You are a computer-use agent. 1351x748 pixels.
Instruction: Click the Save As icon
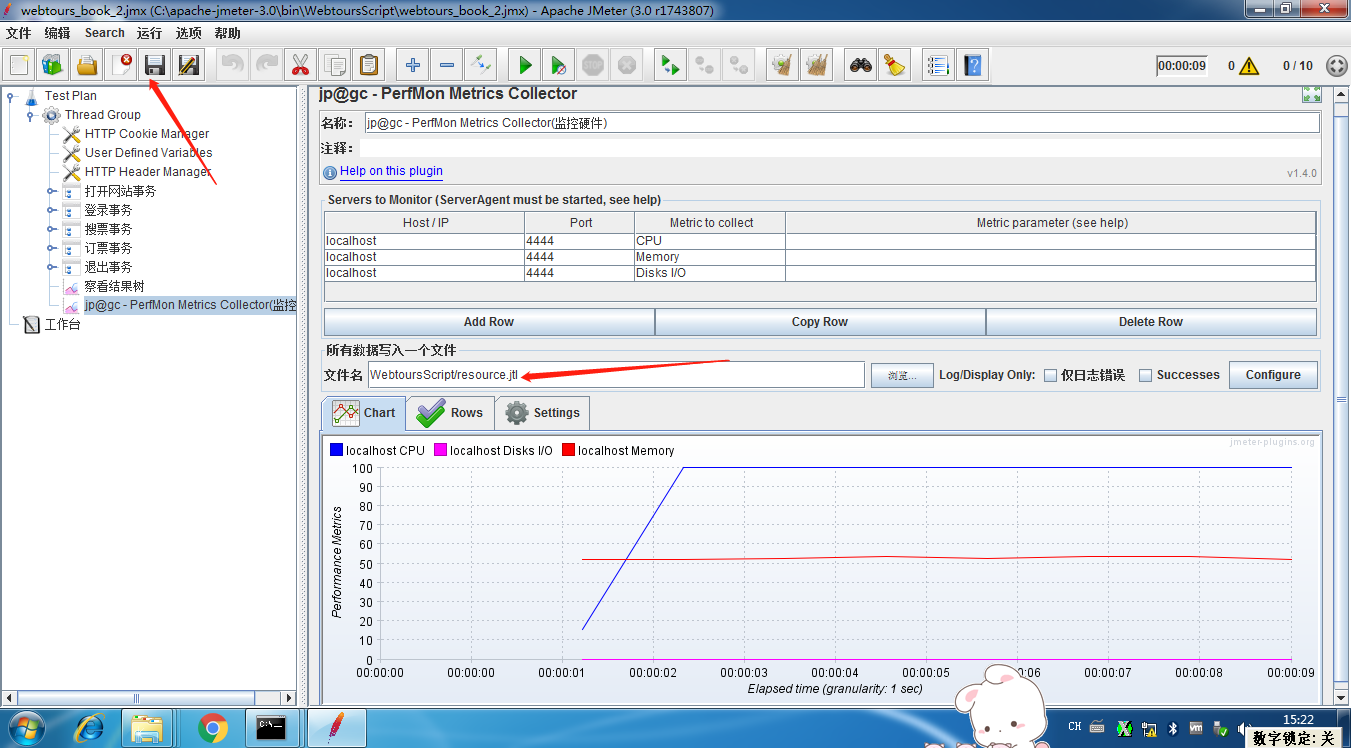[x=189, y=66]
